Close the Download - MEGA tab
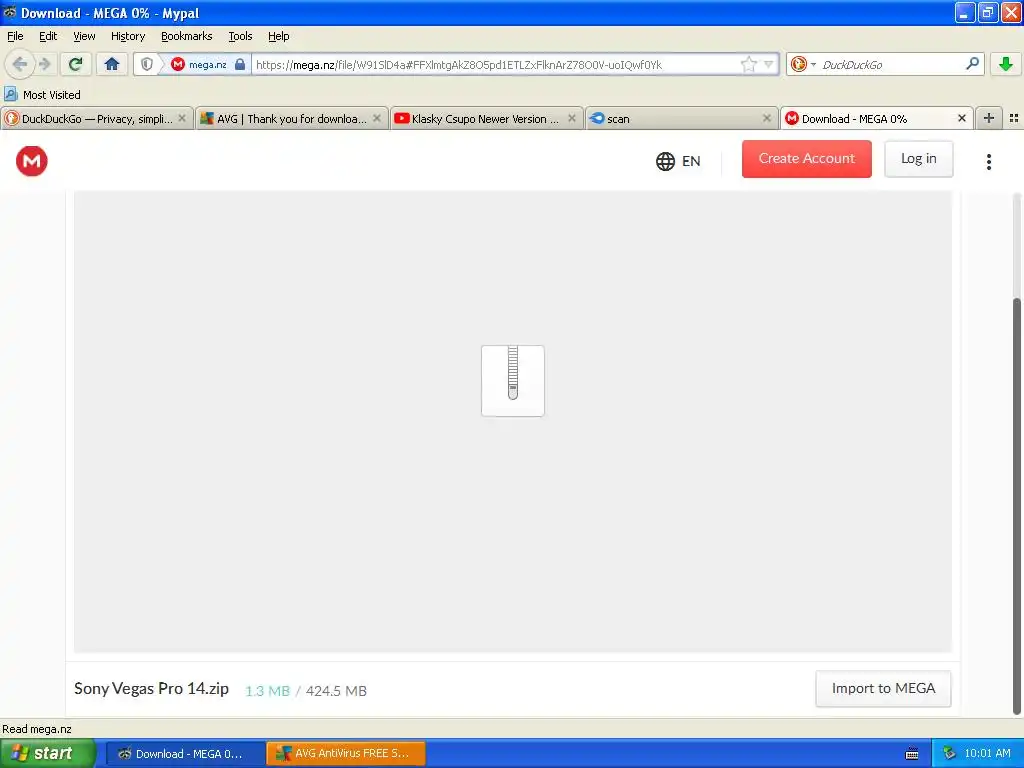The height and width of the screenshot is (768, 1024). (961, 118)
